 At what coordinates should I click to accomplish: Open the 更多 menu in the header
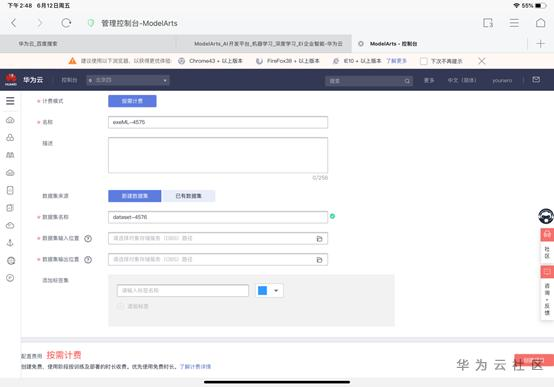[x=429, y=80]
